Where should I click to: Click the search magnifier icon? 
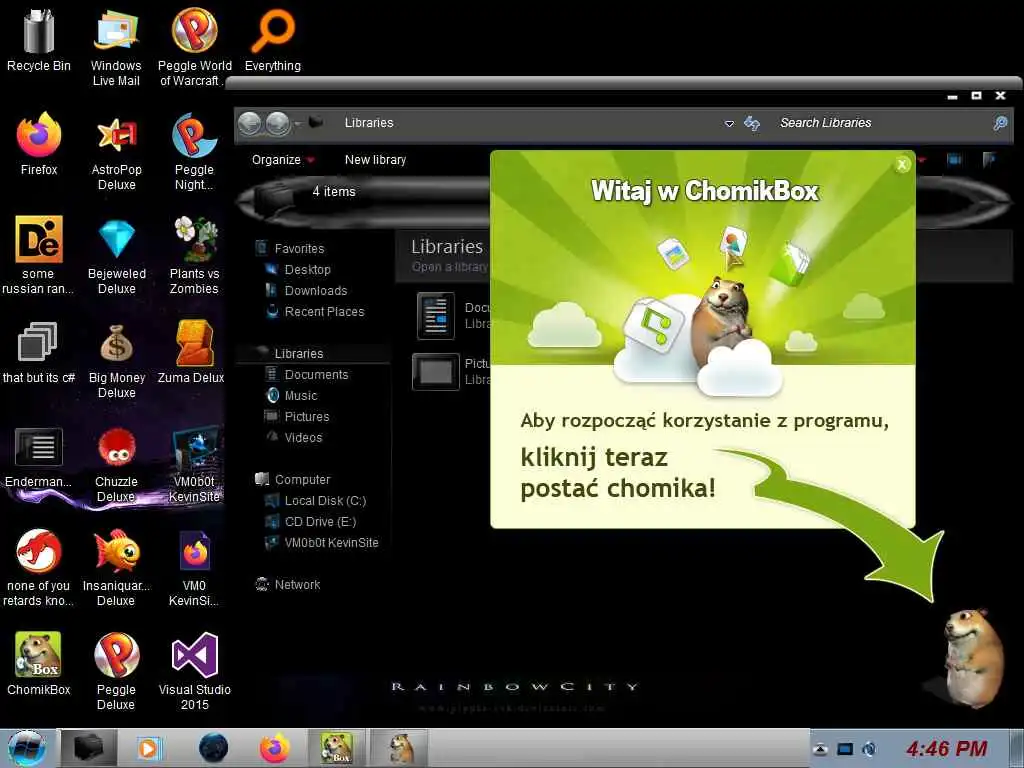1000,123
